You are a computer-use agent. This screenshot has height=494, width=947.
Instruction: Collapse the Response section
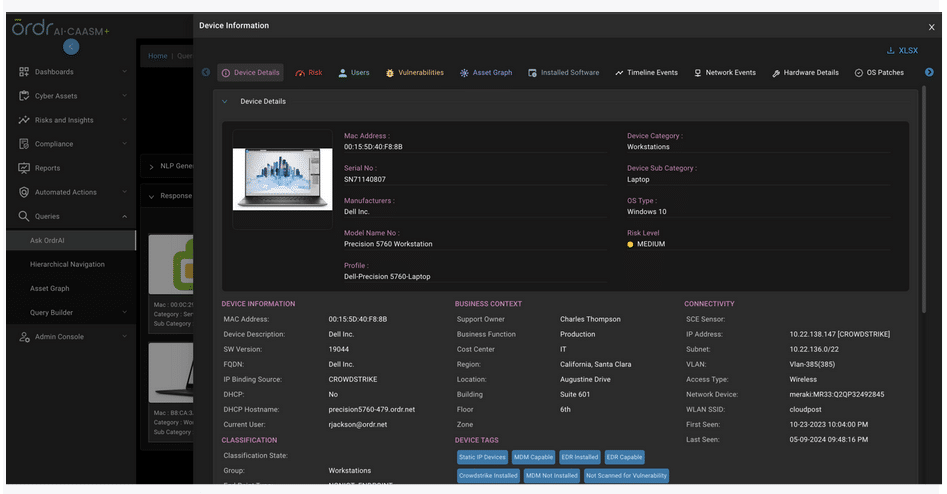tap(151, 196)
